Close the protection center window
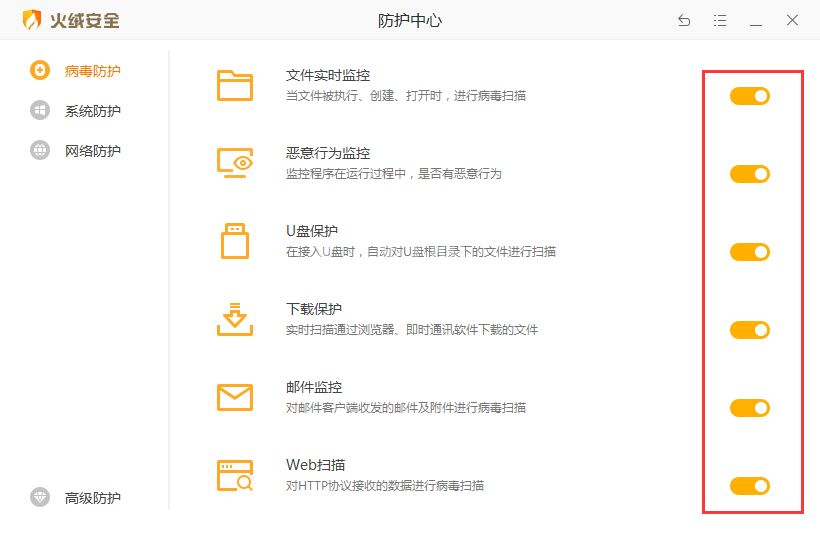 coord(792,20)
